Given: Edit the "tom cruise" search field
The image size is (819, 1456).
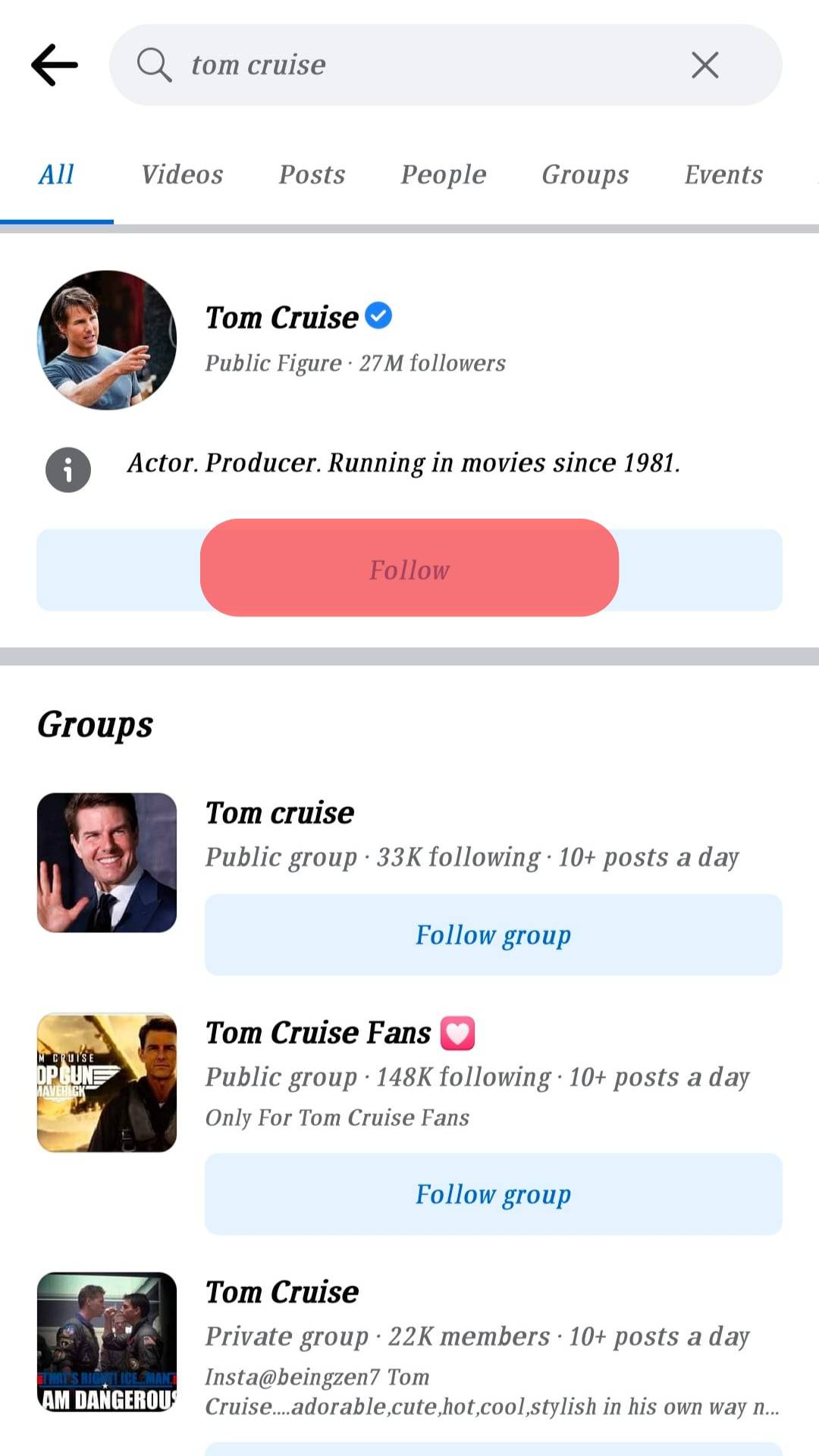Looking at the screenshot, I should pyautogui.click(x=425, y=65).
